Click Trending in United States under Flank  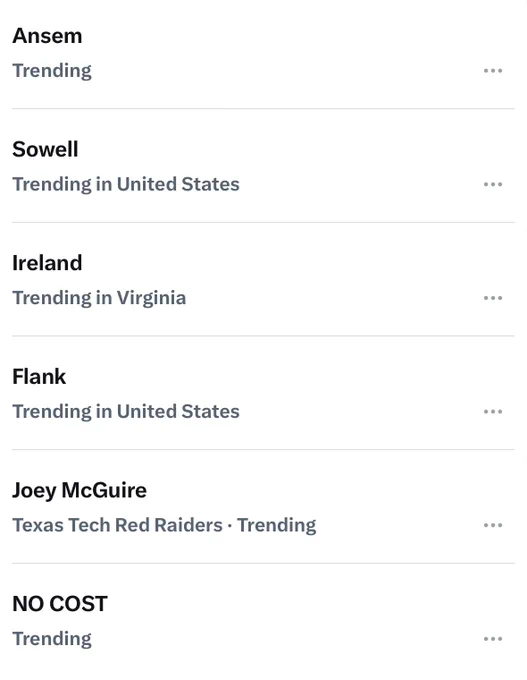pyautogui.click(x=126, y=412)
